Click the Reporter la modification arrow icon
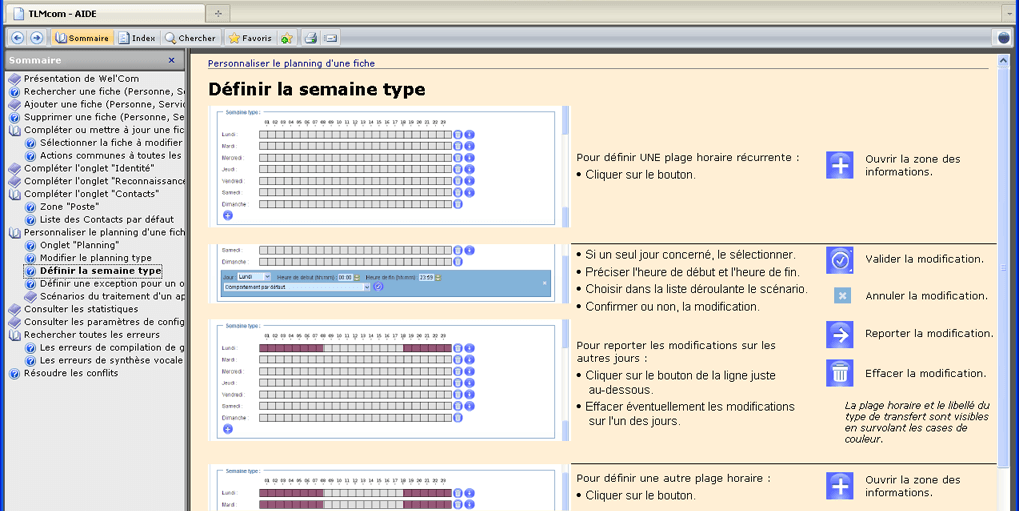 click(840, 334)
